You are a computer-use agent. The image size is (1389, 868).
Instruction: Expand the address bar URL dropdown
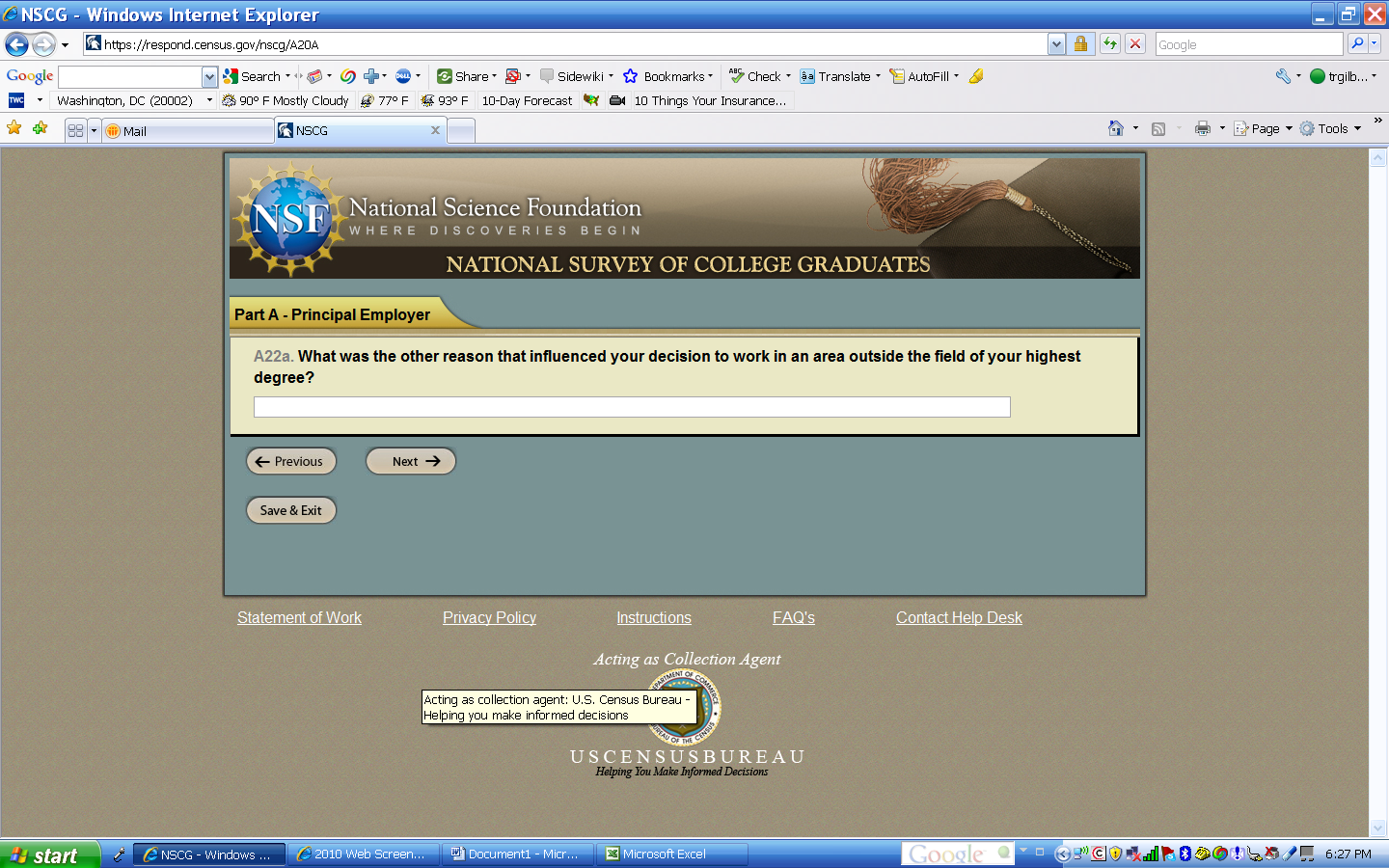pyautogui.click(x=1056, y=44)
